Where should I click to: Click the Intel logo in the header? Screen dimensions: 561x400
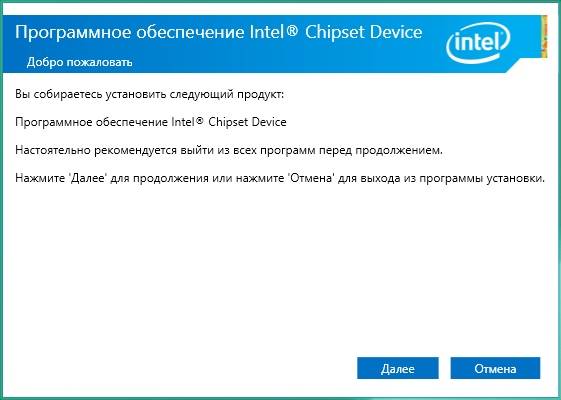(478, 43)
